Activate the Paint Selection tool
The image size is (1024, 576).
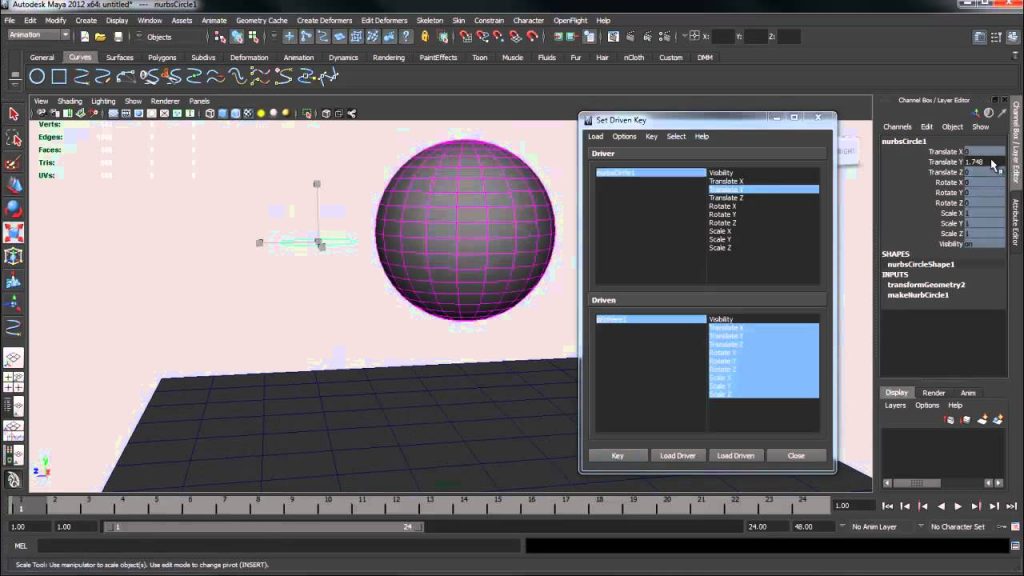14,162
